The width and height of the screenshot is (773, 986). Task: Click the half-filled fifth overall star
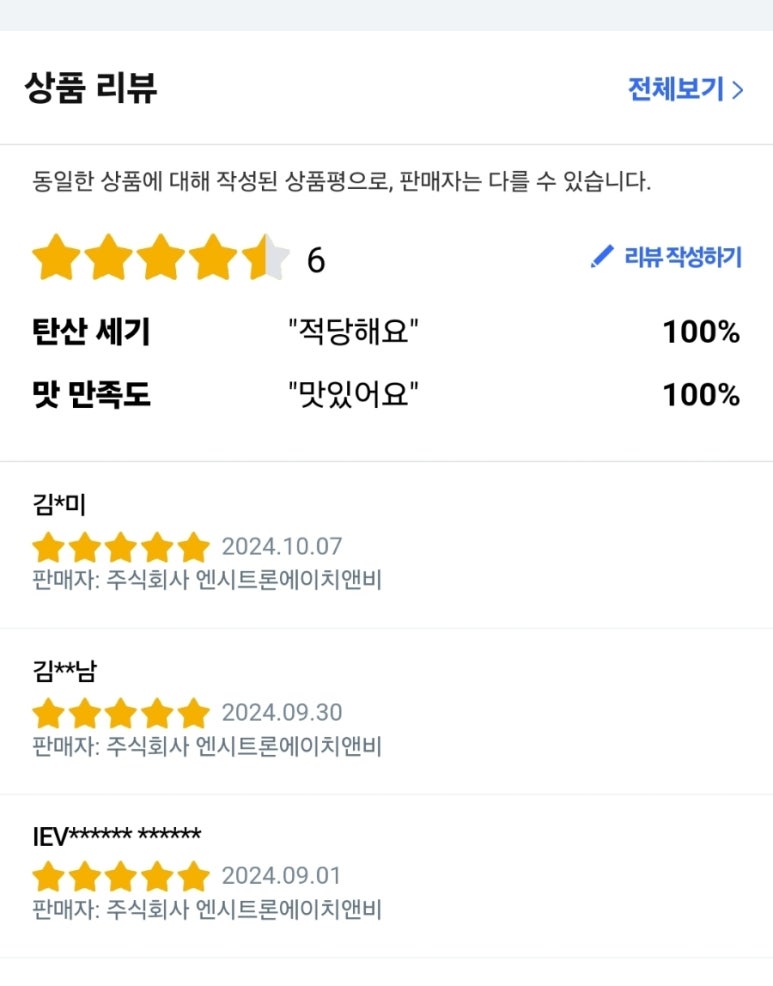(265, 259)
